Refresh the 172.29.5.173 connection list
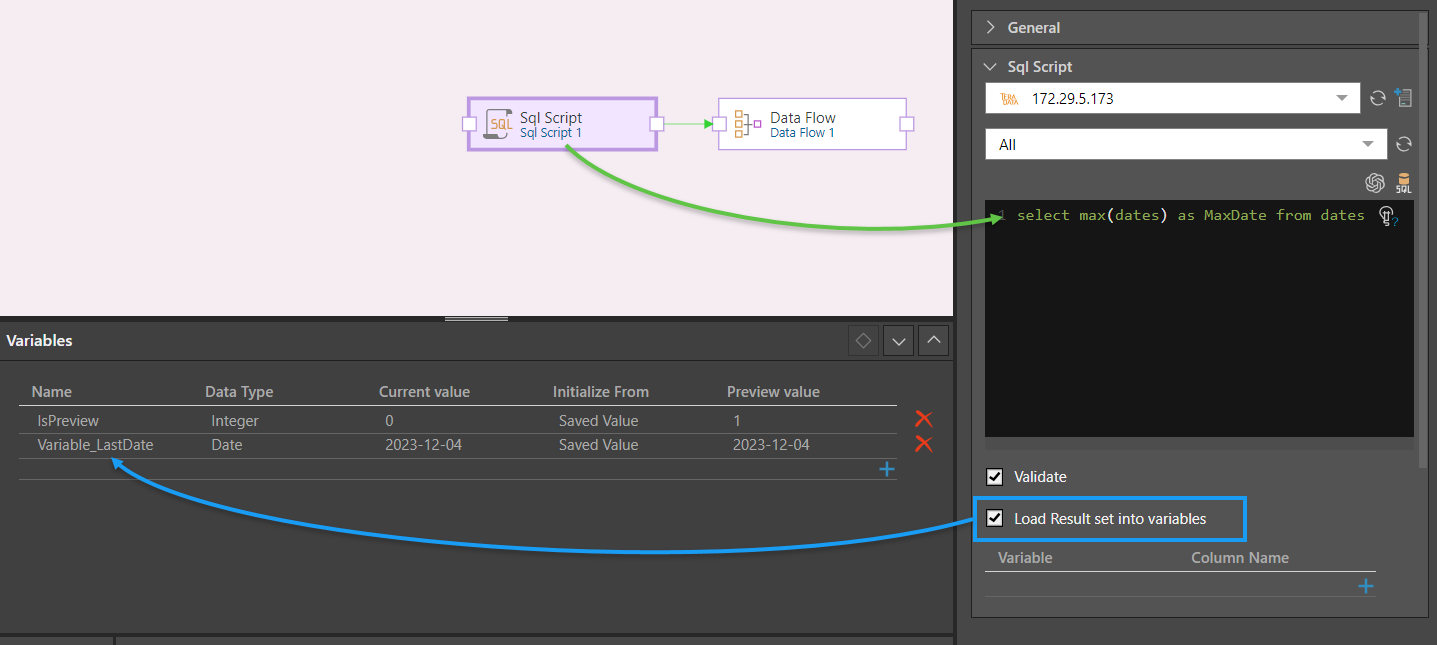The image size is (1437, 645). 1378,98
